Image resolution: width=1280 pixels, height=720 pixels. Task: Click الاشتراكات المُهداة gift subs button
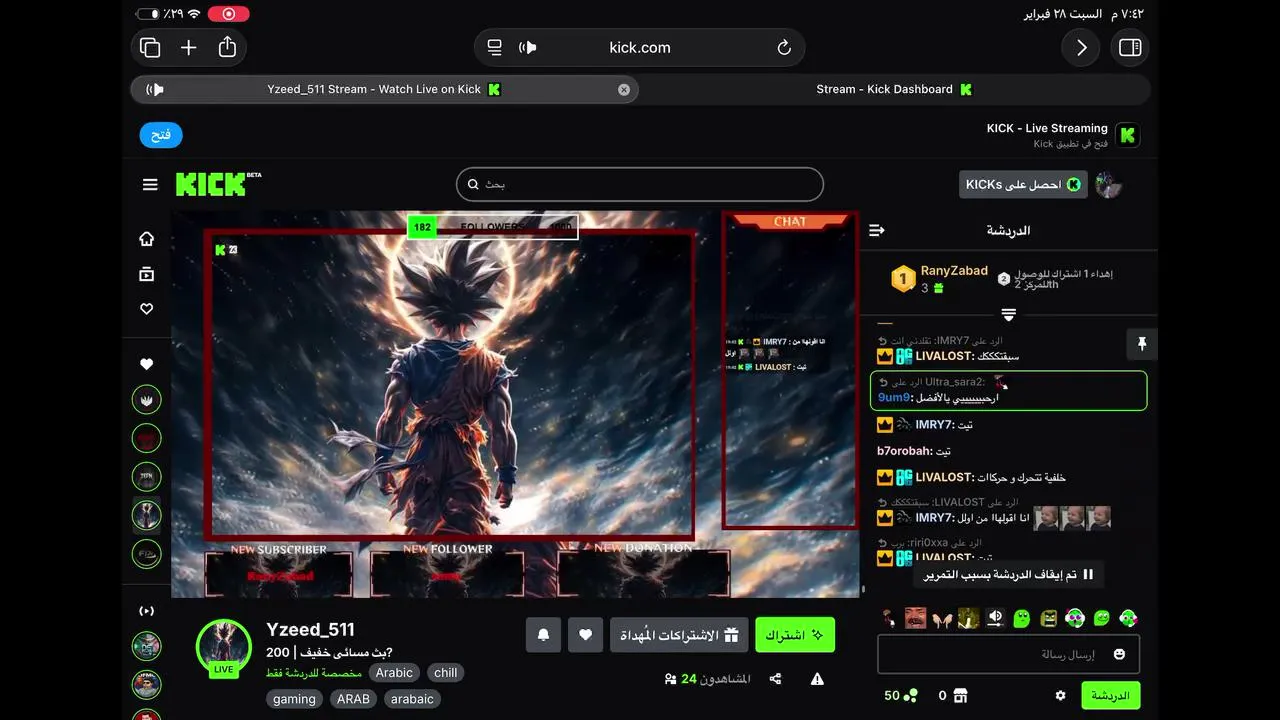[x=678, y=635]
